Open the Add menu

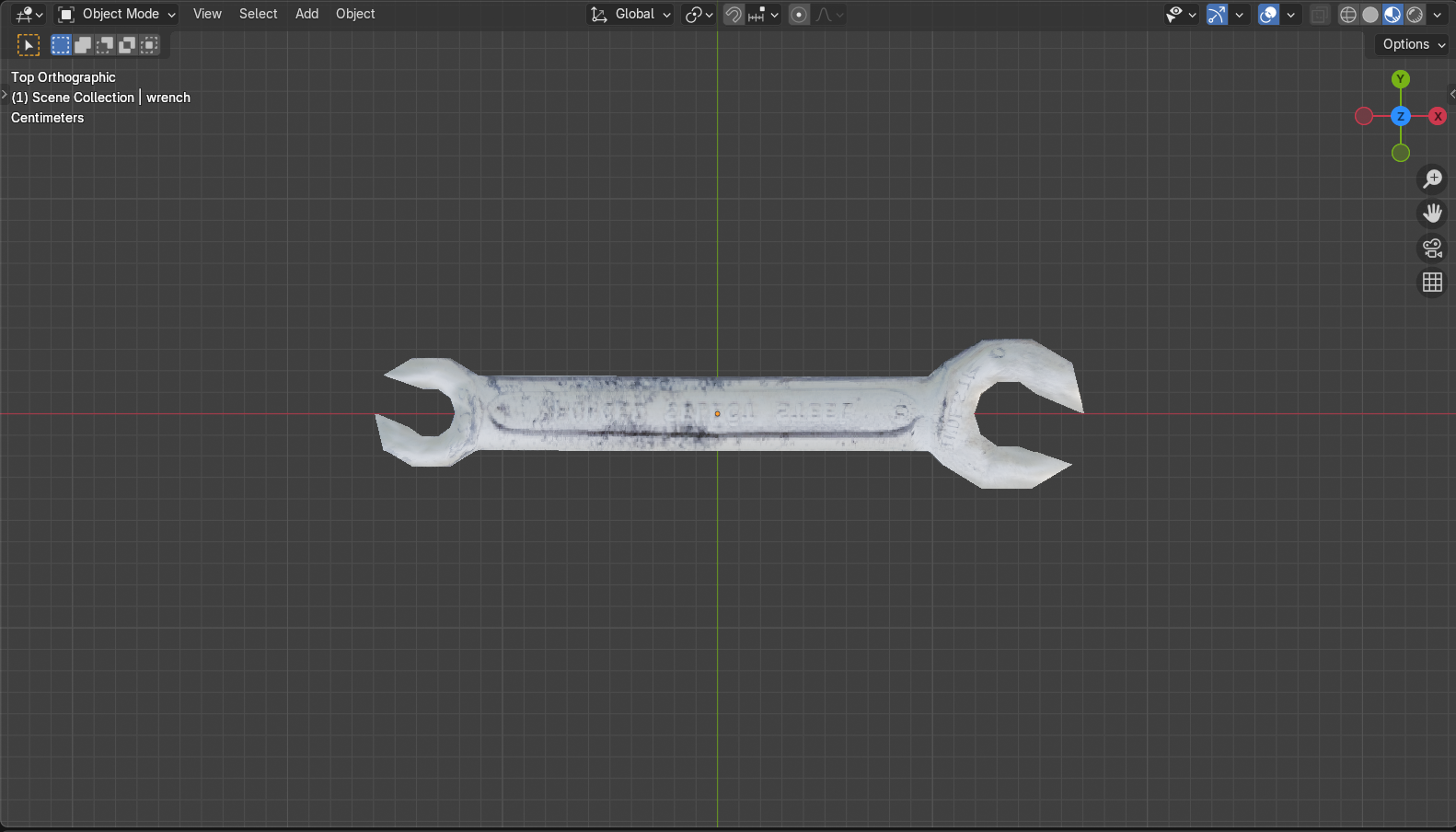(306, 14)
